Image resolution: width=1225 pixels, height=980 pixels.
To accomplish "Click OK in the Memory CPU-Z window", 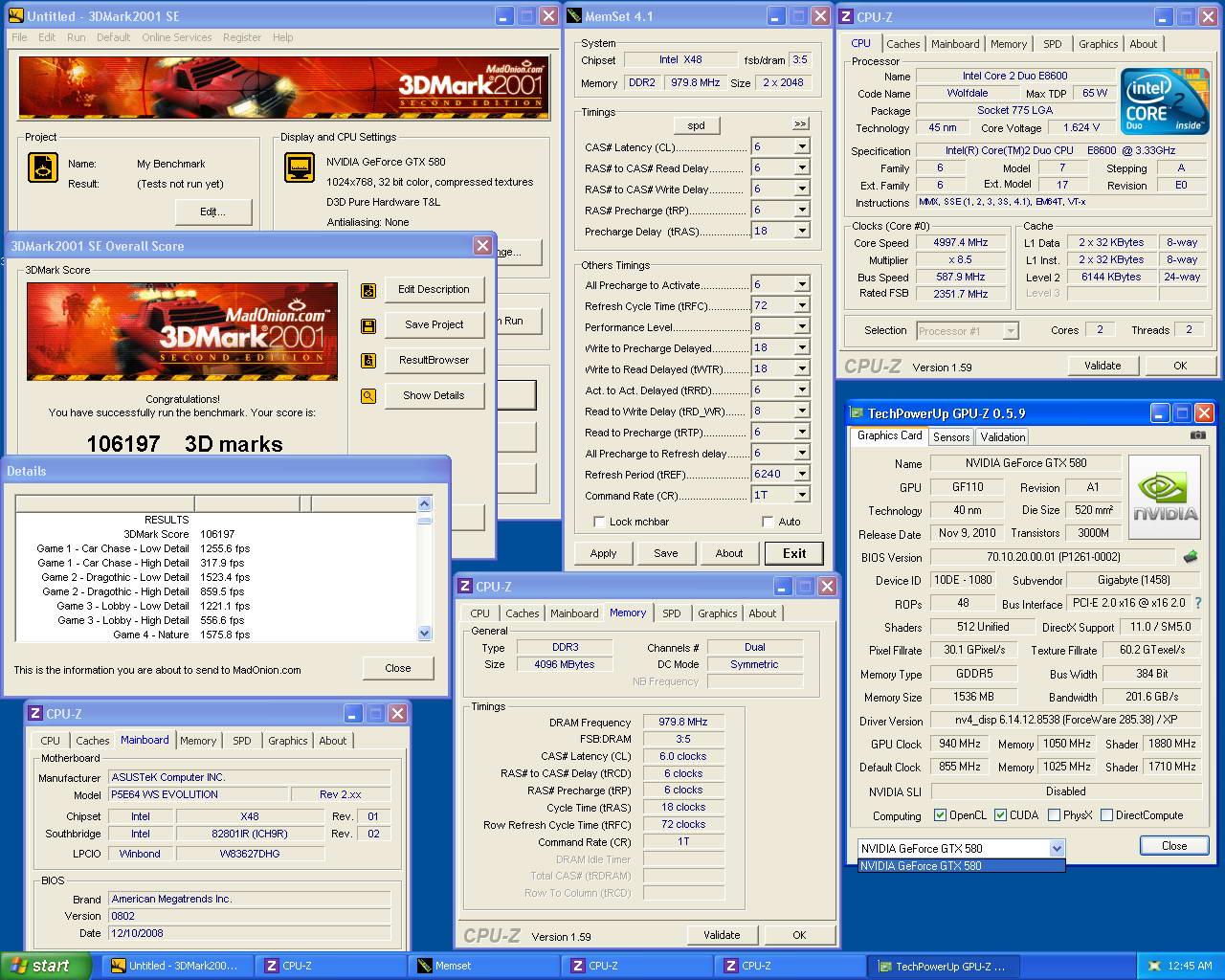I will tap(799, 935).
